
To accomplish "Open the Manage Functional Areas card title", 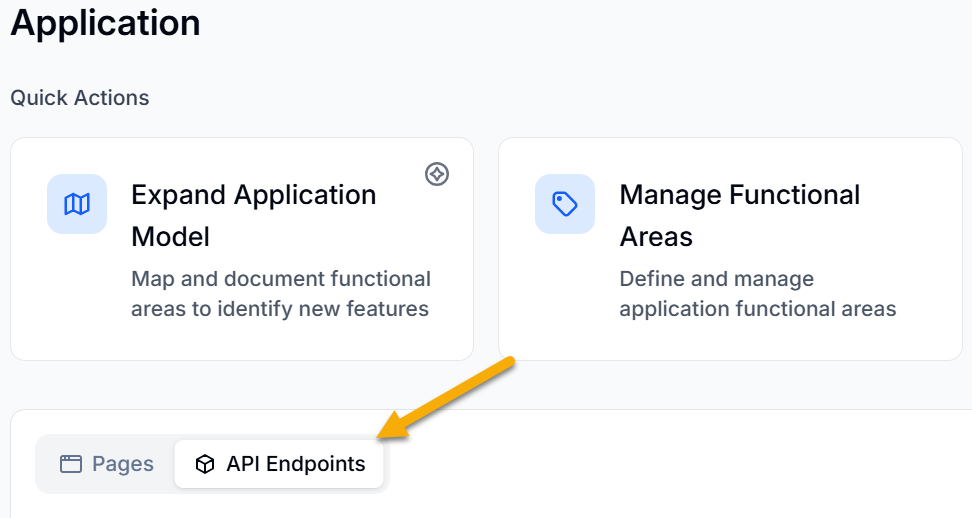I will (740, 216).
